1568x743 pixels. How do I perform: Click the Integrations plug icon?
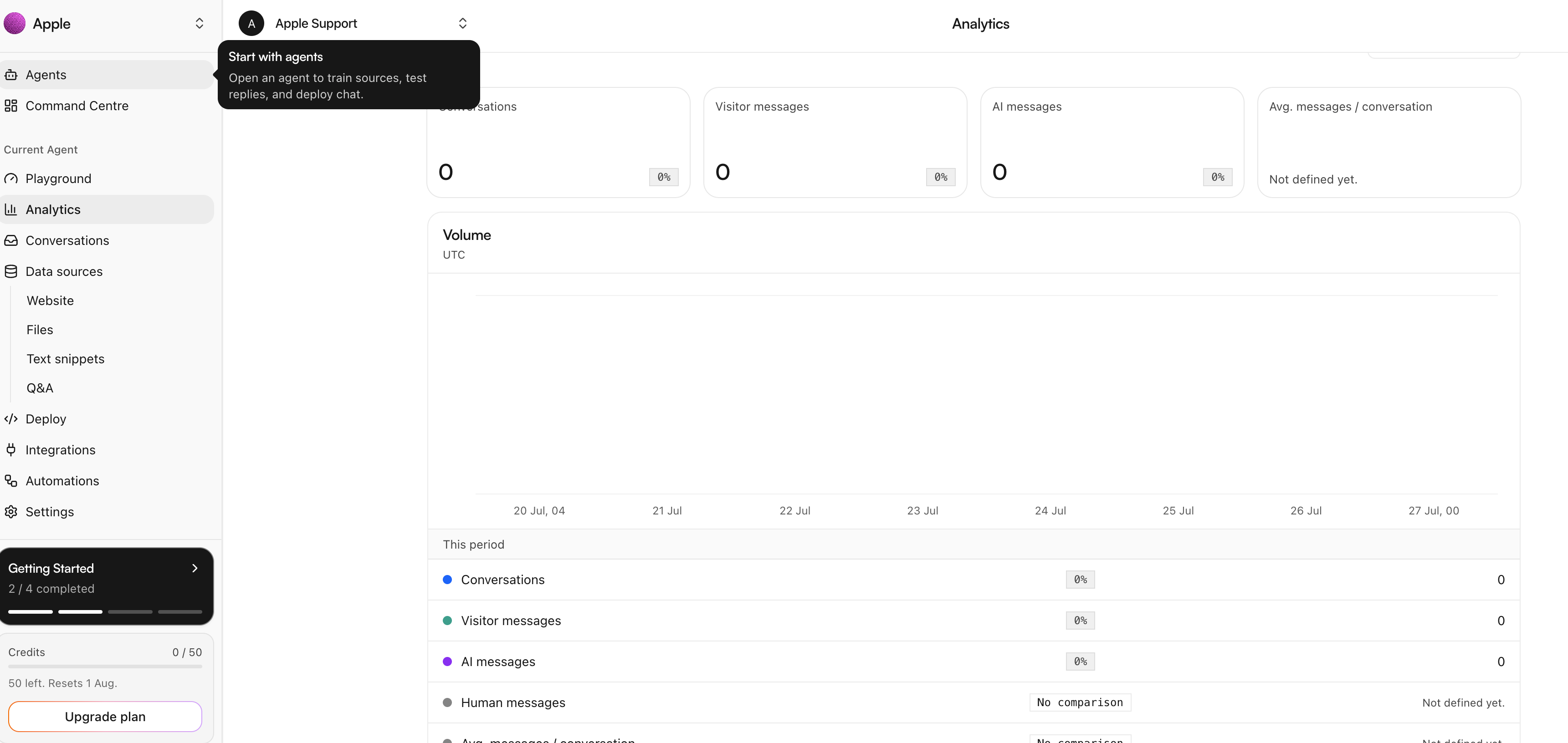pyautogui.click(x=11, y=450)
